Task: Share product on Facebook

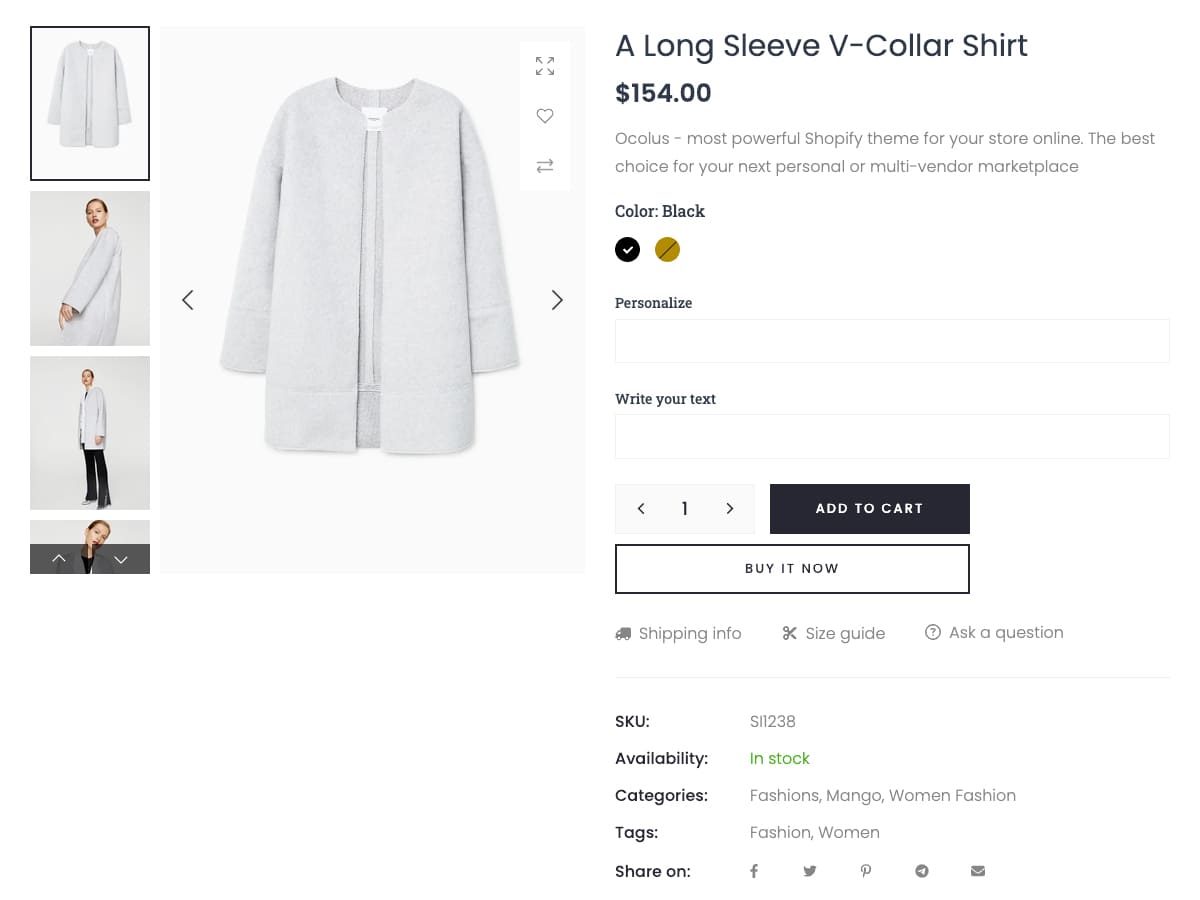Action: [754, 871]
